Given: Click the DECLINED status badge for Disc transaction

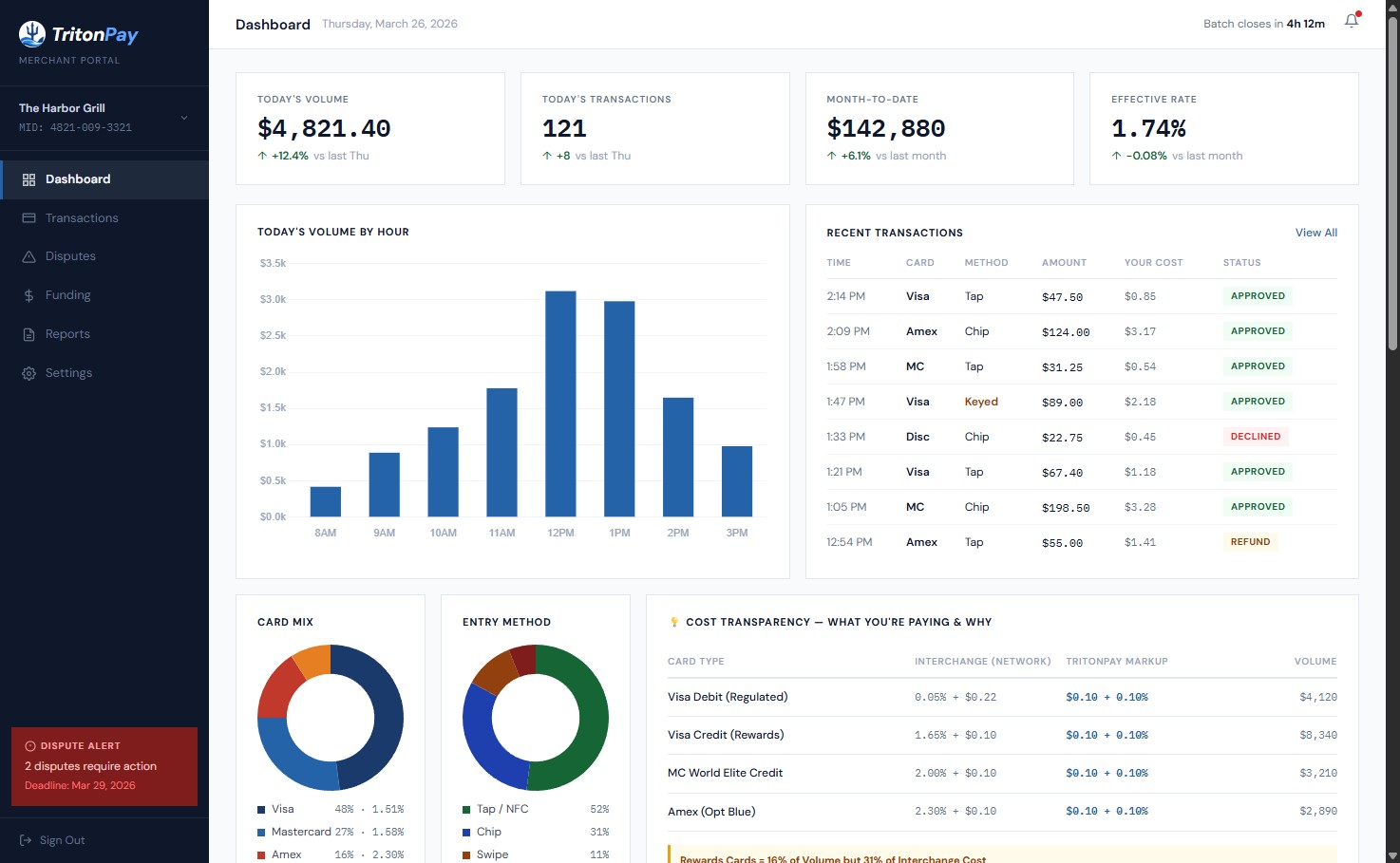Looking at the screenshot, I should point(1256,436).
